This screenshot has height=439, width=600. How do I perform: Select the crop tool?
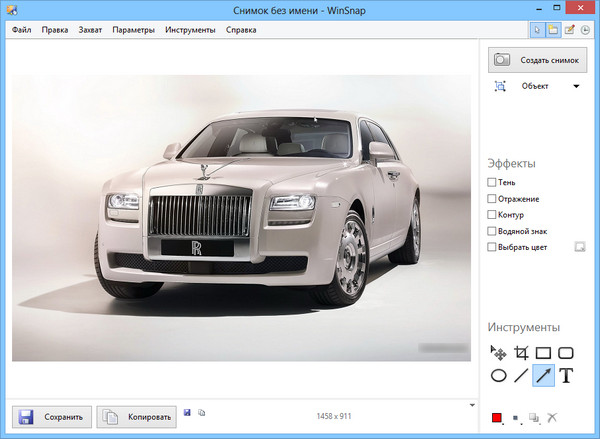[x=520, y=353]
